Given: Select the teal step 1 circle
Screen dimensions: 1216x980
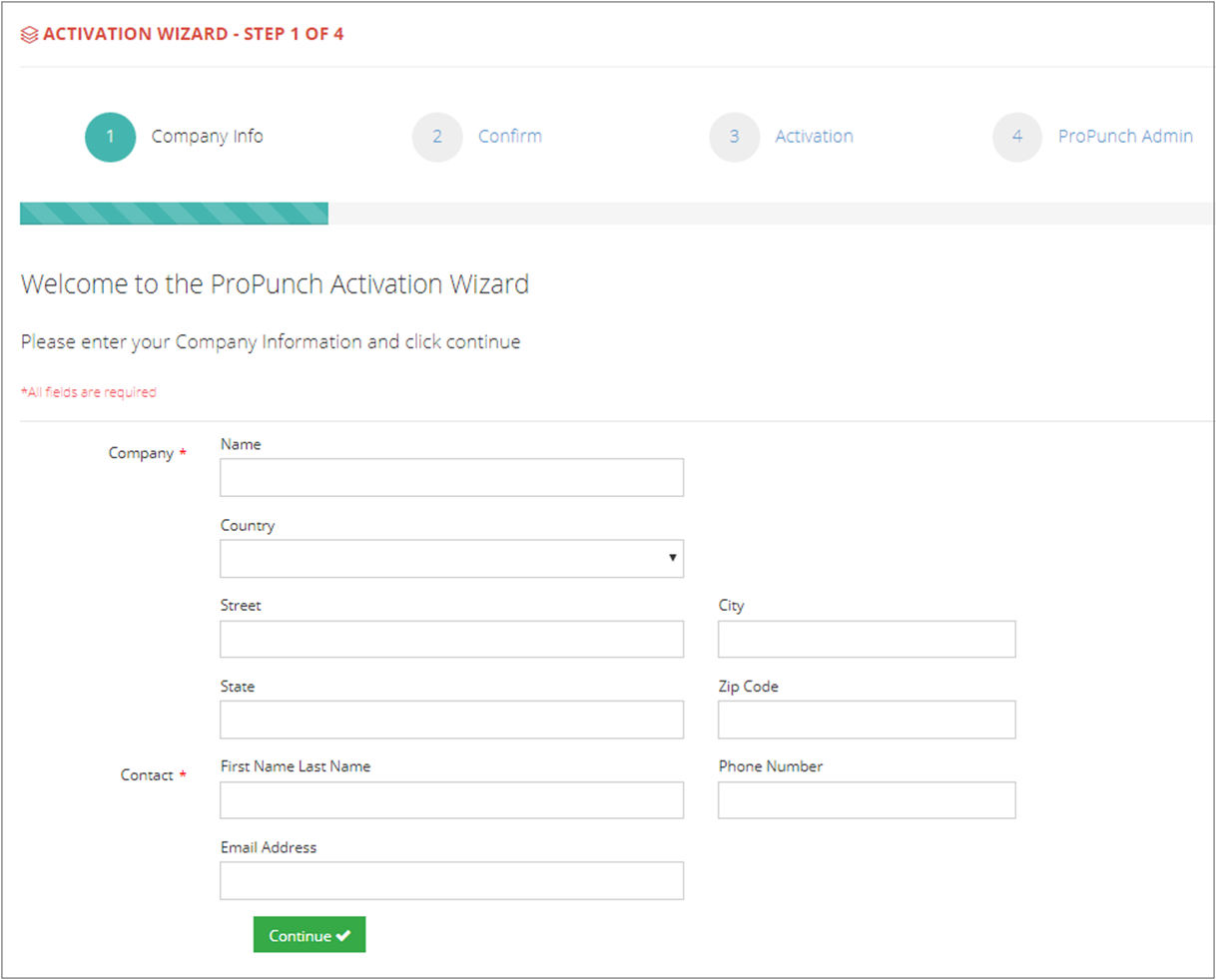Looking at the screenshot, I should 110,137.
